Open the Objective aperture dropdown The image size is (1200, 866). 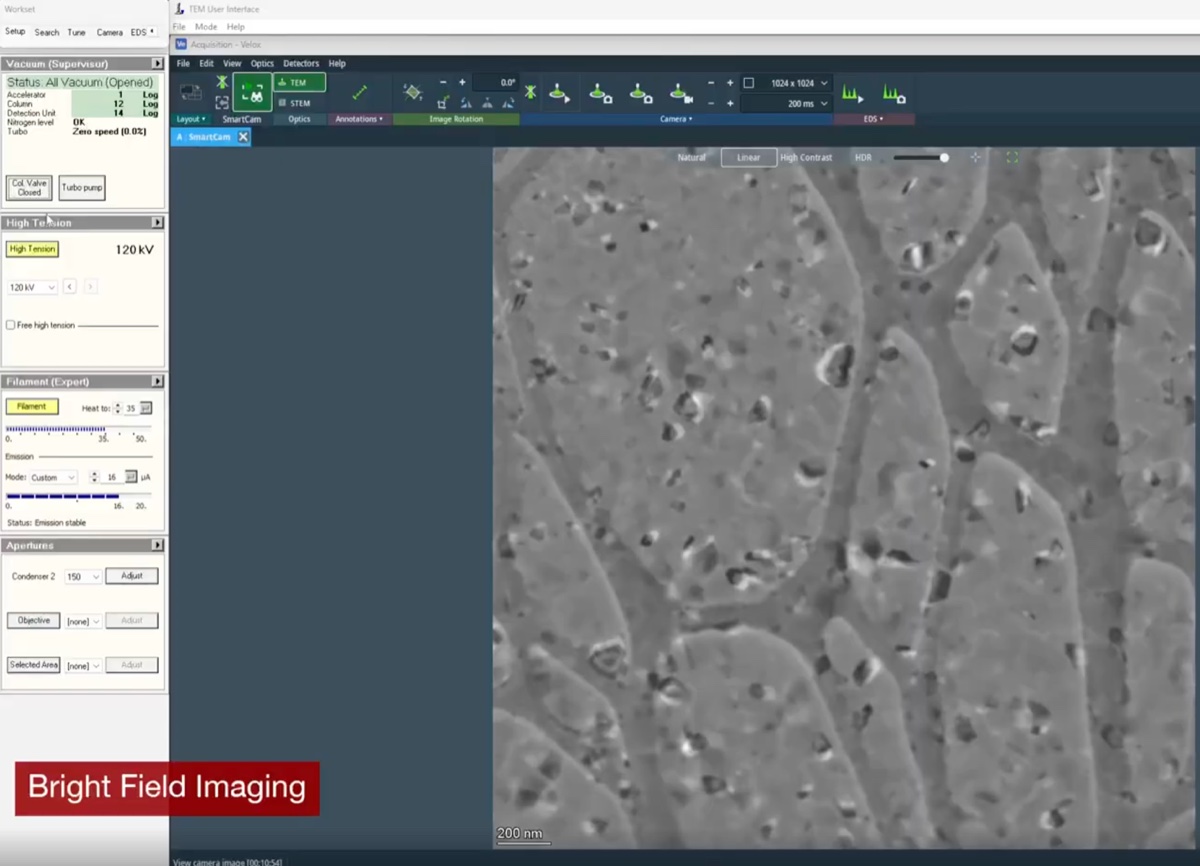point(83,622)
